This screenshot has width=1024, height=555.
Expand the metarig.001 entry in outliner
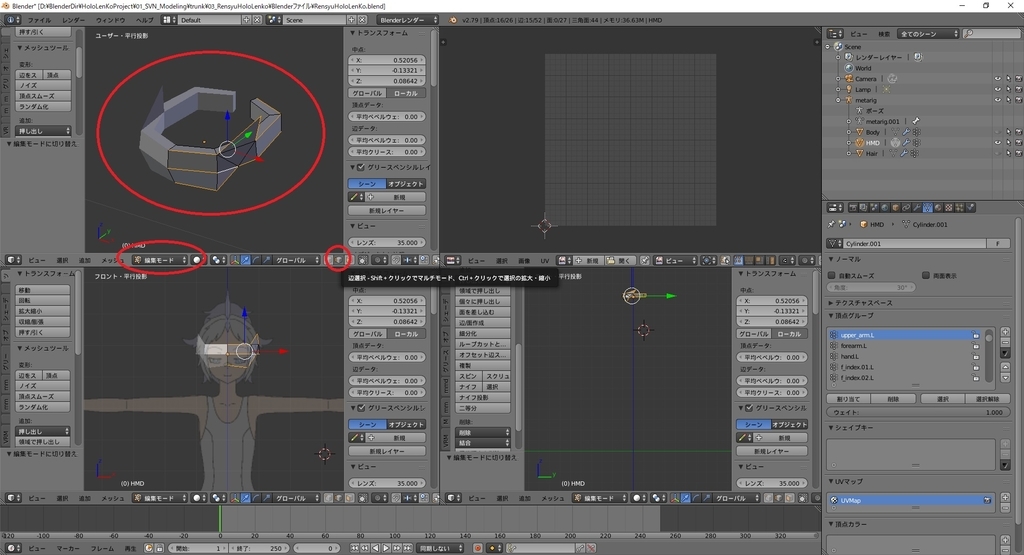pos(849,121)
